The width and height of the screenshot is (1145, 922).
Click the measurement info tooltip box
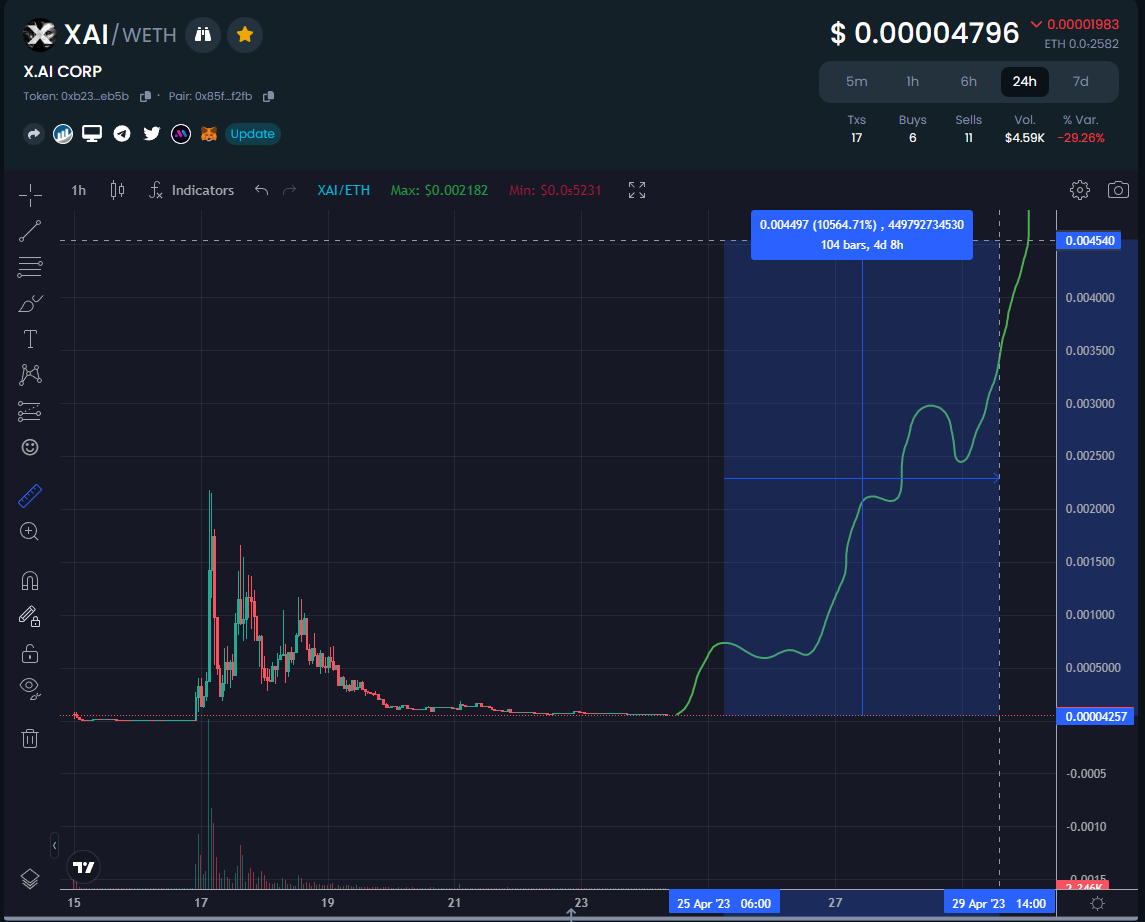point(862,235)
